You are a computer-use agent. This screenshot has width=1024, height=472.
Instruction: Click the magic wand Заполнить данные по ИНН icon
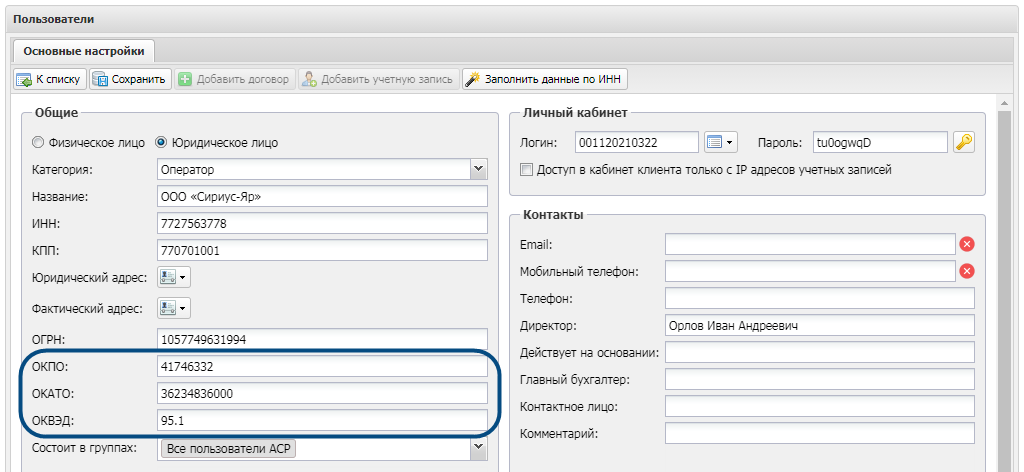472,80
